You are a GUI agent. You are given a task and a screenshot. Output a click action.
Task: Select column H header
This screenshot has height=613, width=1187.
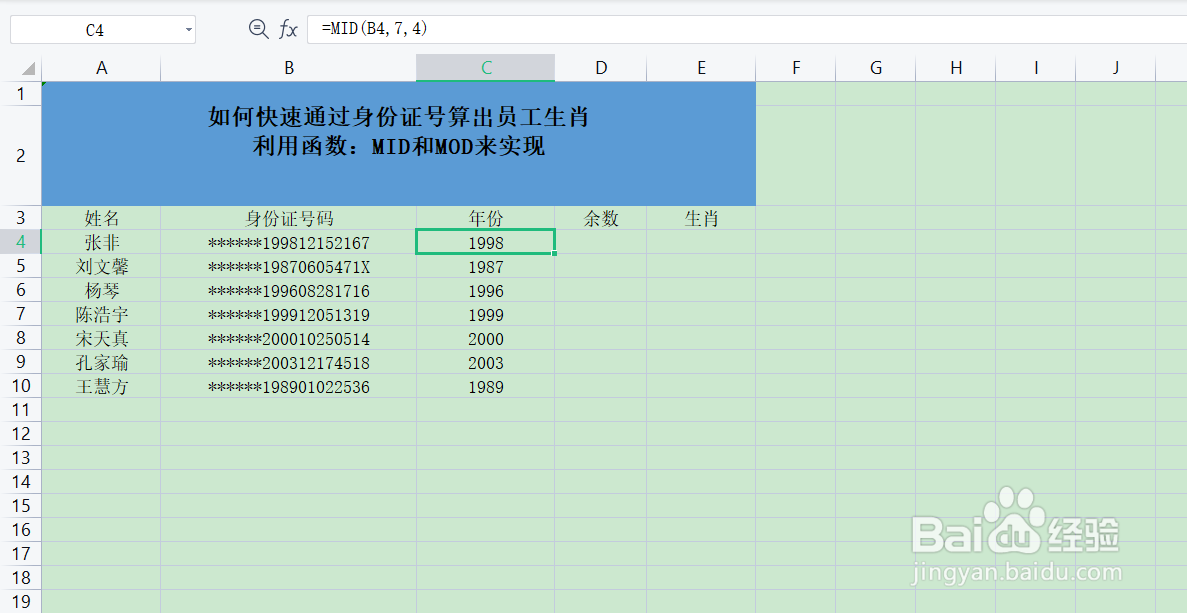[x=955, y=68]
